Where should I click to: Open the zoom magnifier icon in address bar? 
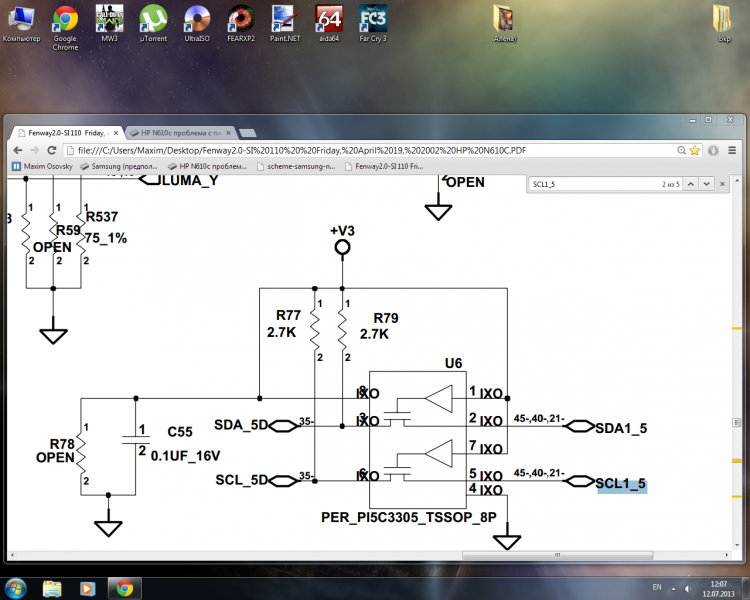[682, 150]
